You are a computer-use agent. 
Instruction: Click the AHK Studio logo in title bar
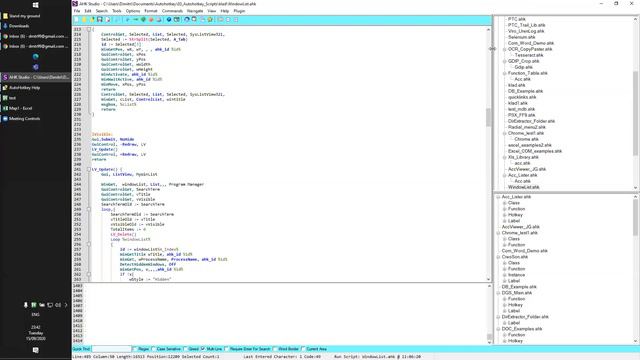pyautogui.click(x=75, y=4)
